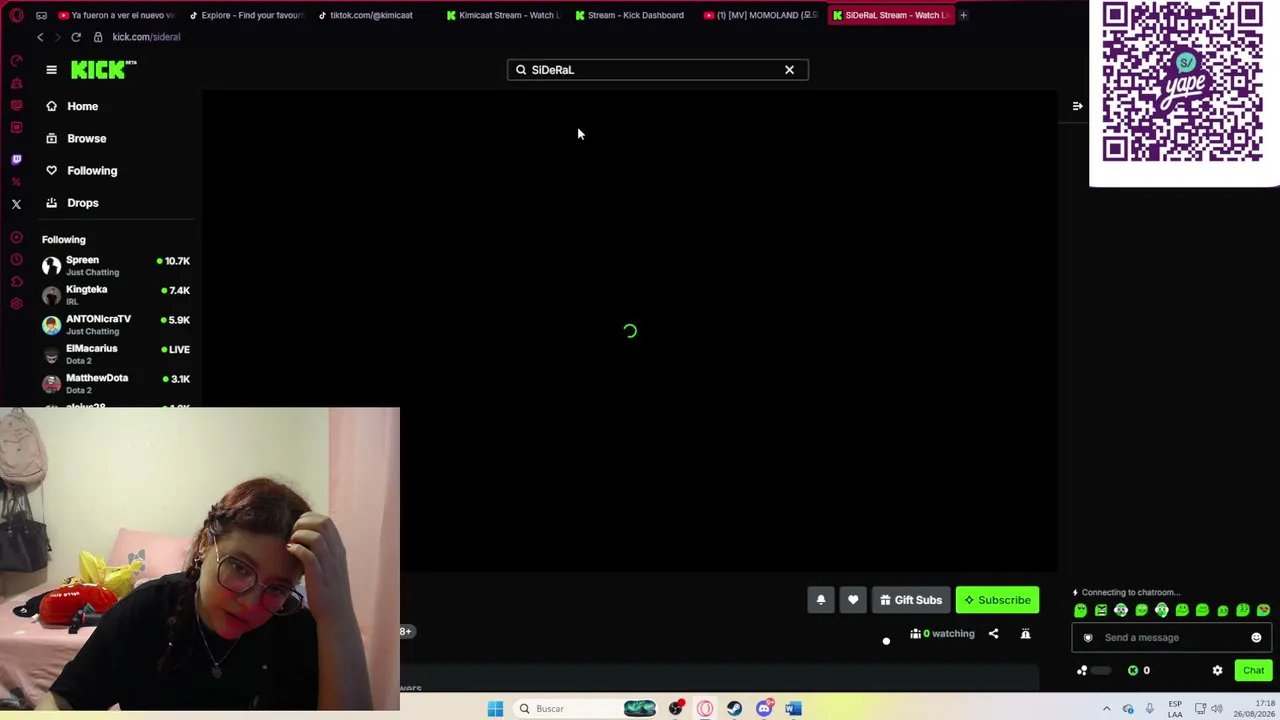Click the taskbar clock showing 17:18
Image resolution: width=1280 pixels, height=720 pixels.
click(x=1253, y=709)
